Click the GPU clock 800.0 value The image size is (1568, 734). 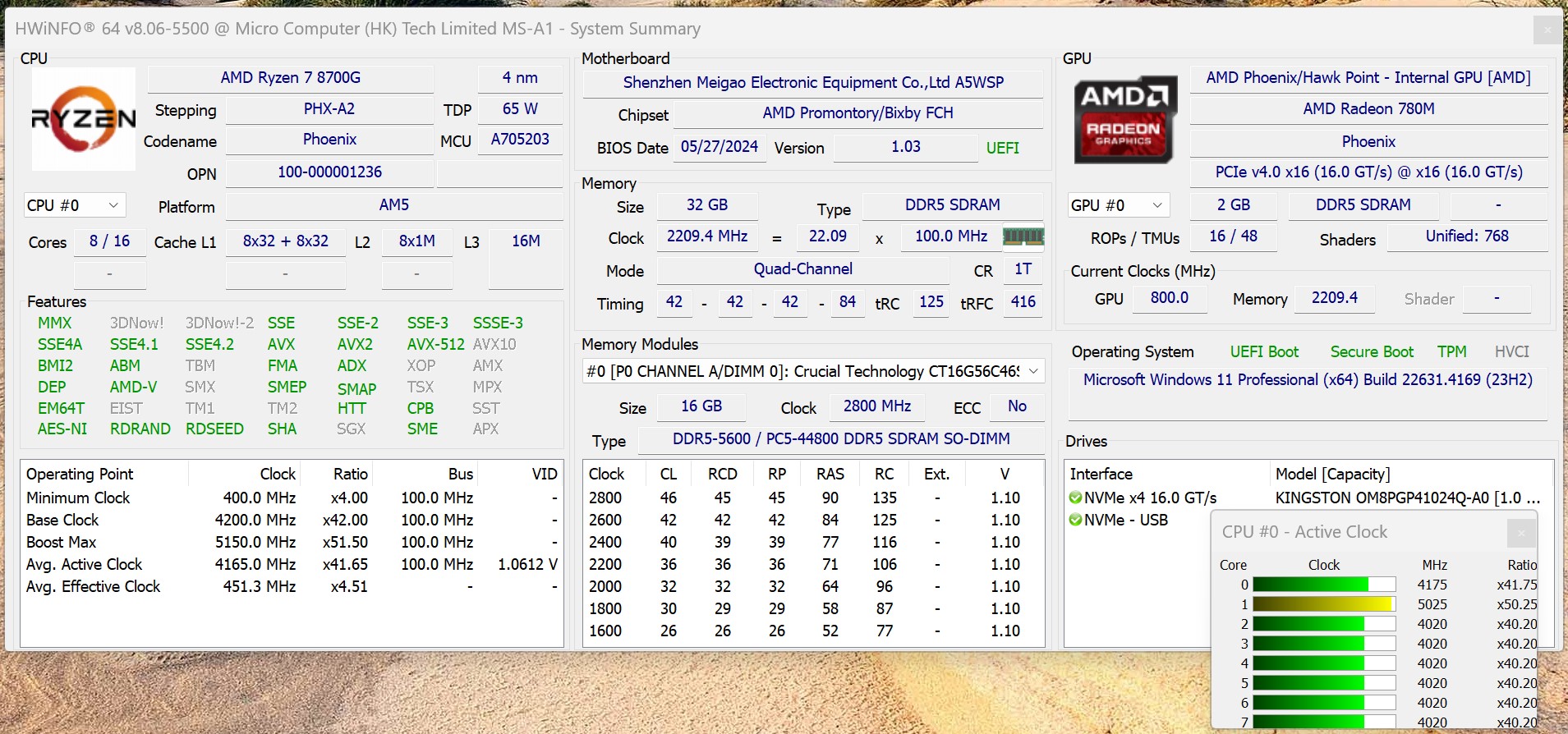point(1170,298)
